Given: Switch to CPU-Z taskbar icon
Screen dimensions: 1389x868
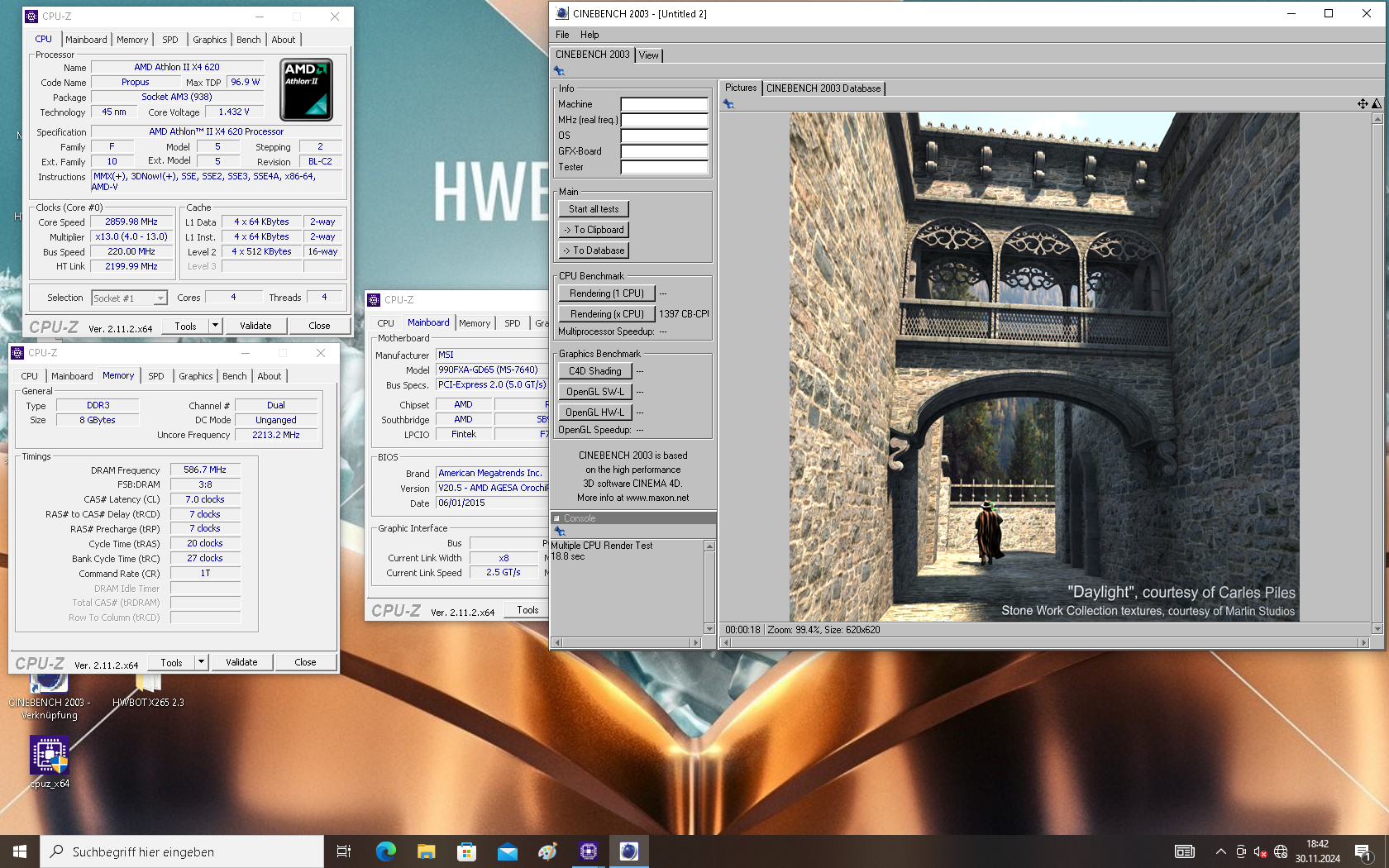Looking at the screenshot, I should tap(588, 851).
